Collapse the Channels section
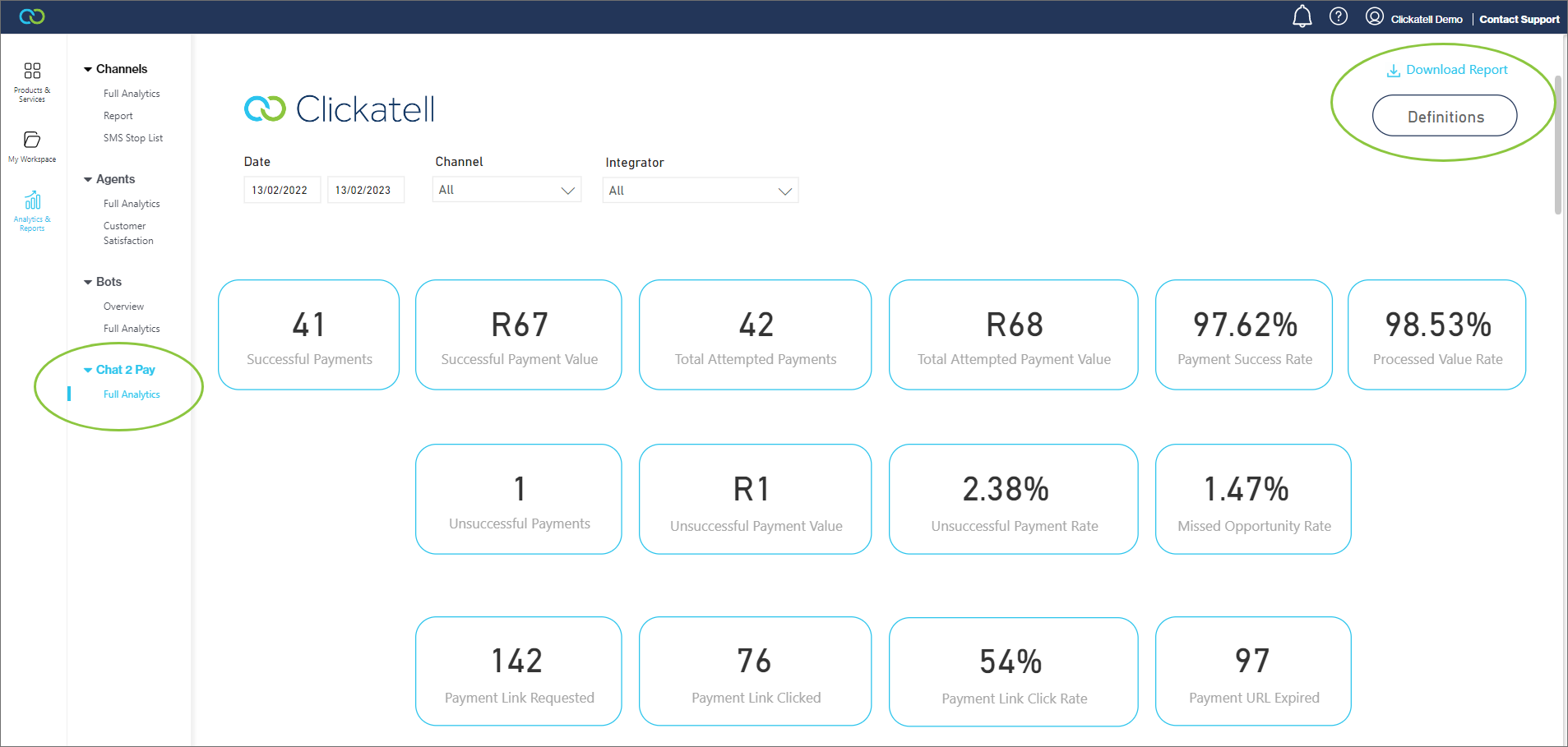This screenshot has height=747, width=1568. [88, 70]
